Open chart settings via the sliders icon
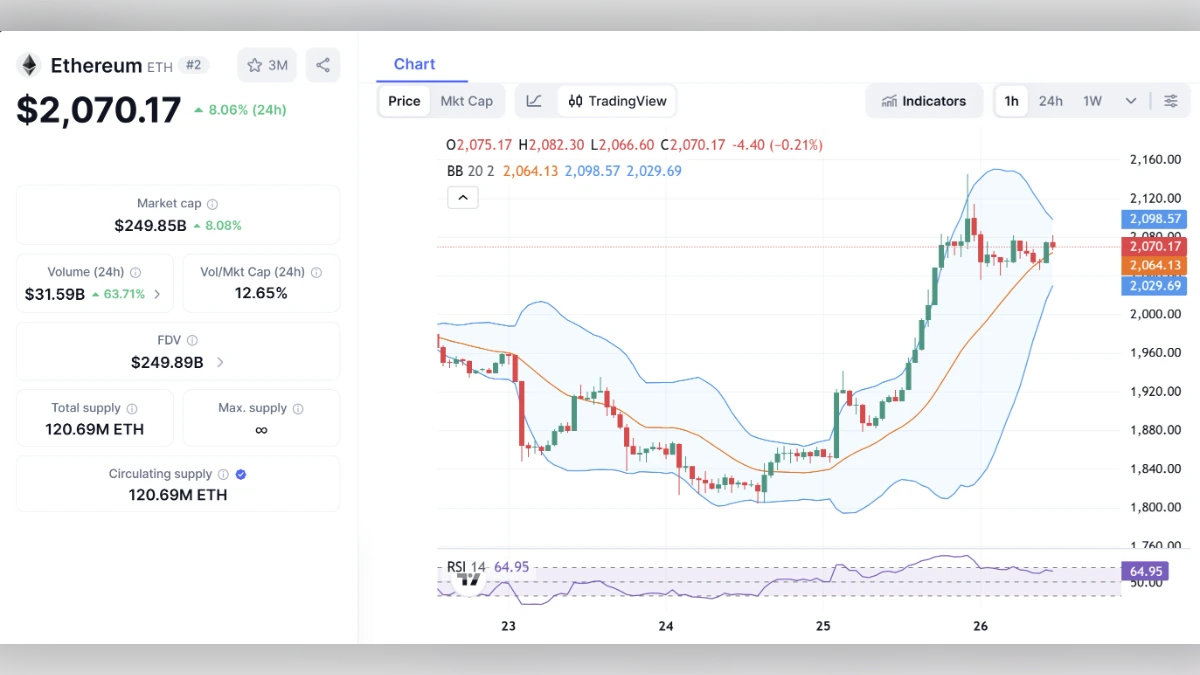The height and width of the screenshot is (675, 1200). (1170, 100)
